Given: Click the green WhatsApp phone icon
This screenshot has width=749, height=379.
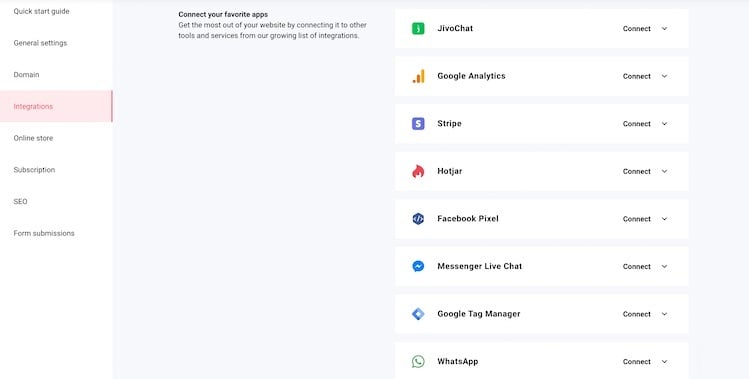Looking at the screenshot, I should pos(418,361).
